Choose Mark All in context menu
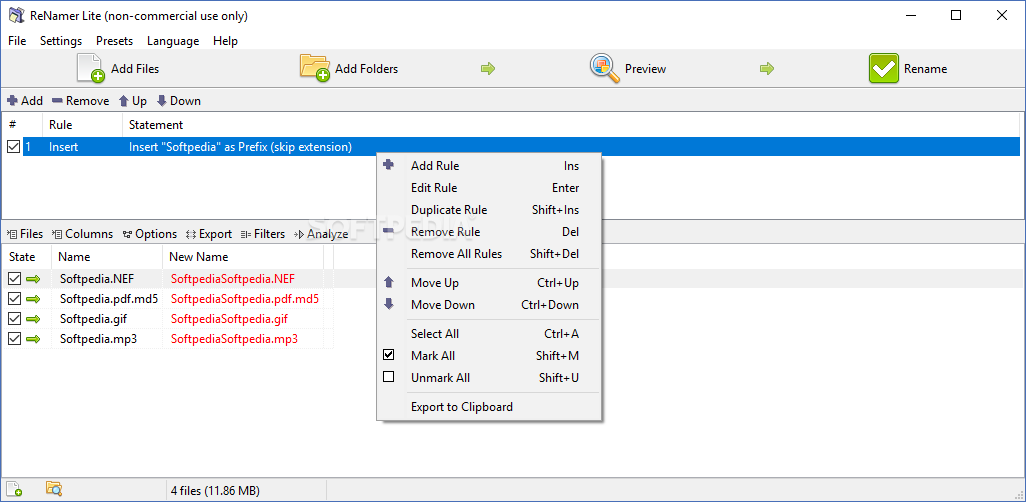 point(489,355)
